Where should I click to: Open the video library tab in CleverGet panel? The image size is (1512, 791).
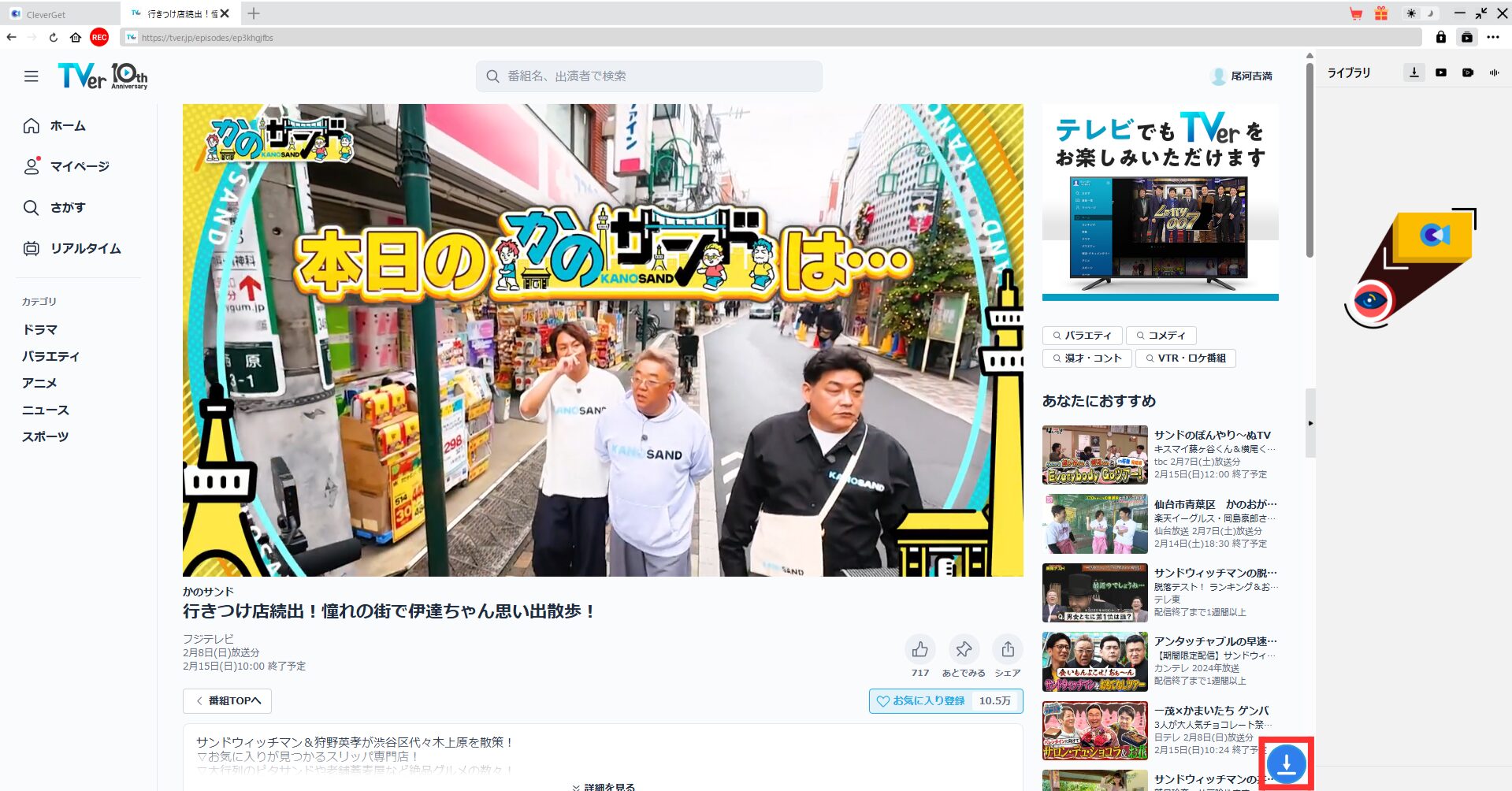pos(1441,72)
